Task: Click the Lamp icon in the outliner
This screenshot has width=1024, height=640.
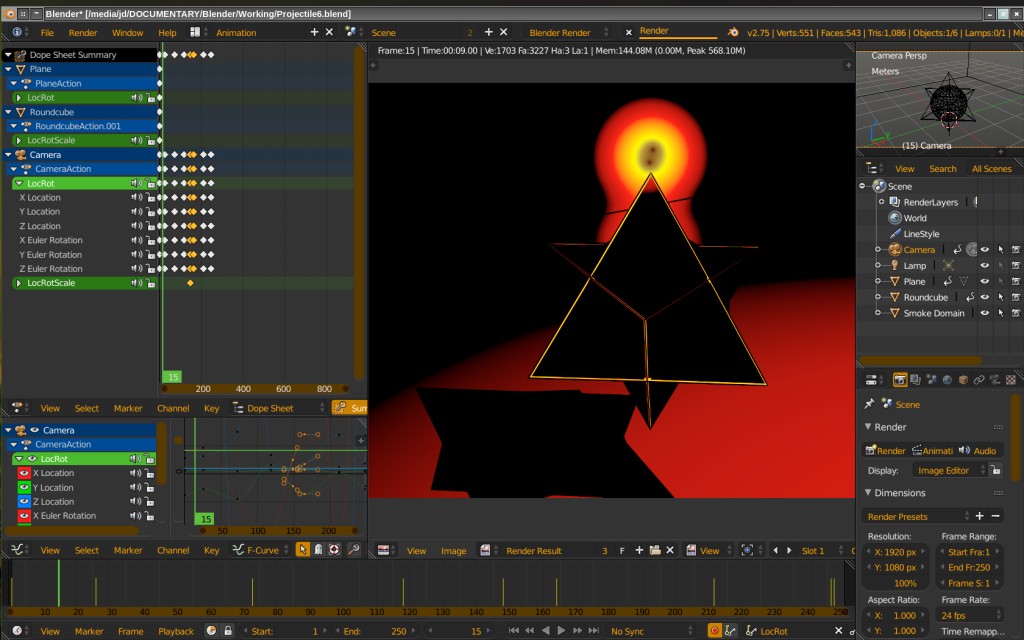Action: [x=895, y=265]
